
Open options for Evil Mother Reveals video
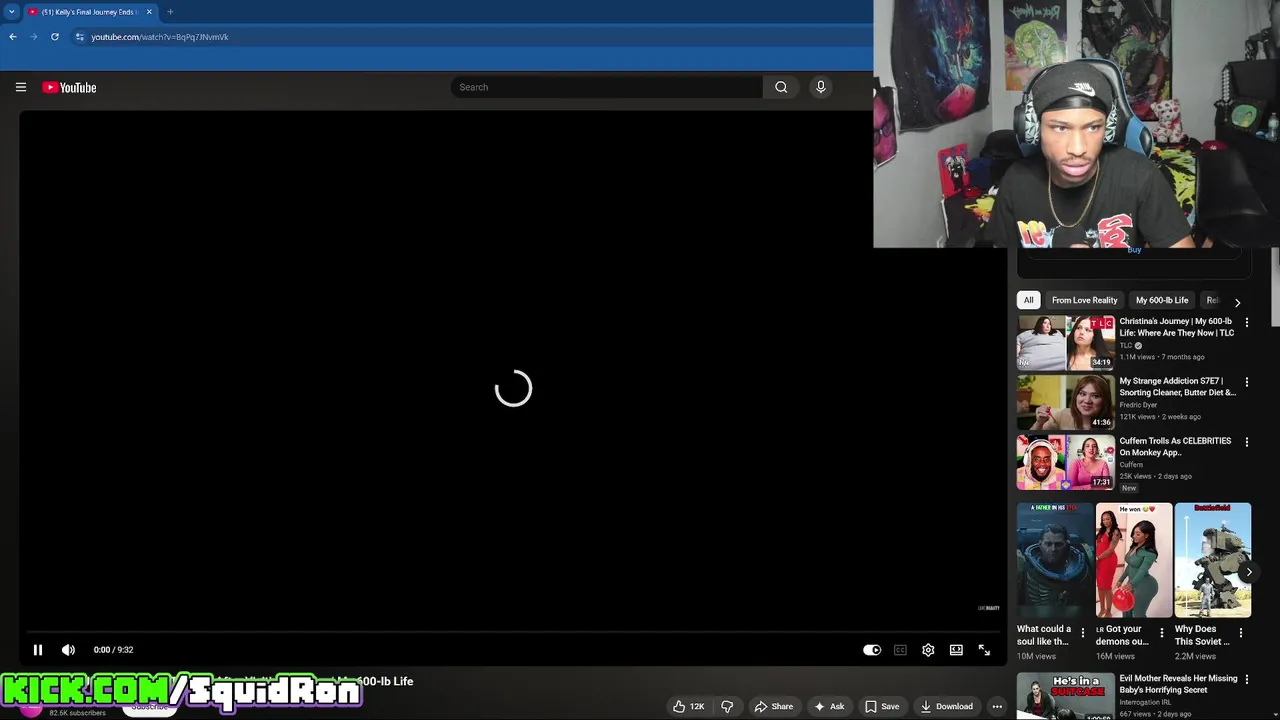1246,679
